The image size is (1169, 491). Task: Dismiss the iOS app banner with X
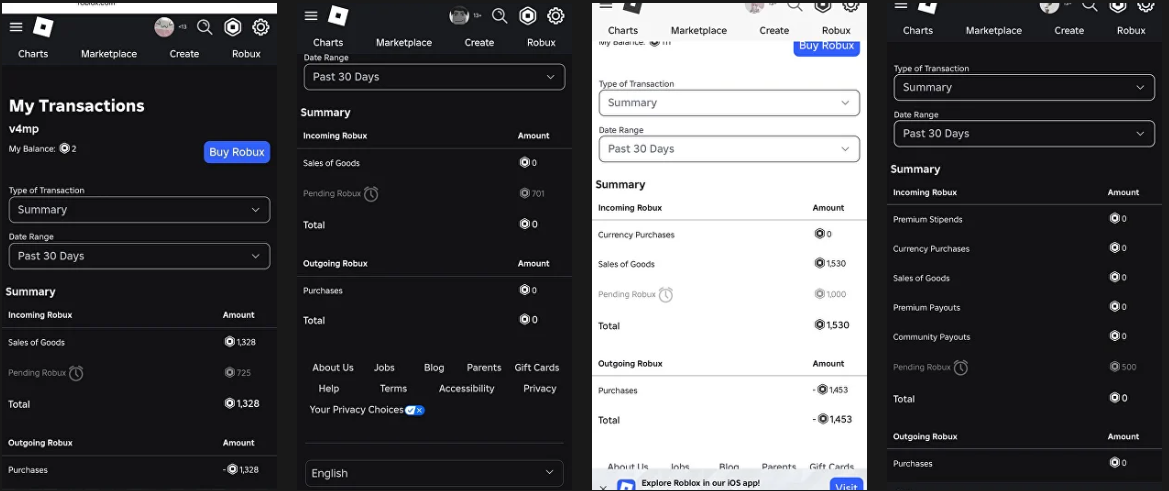tap(603, 487)
